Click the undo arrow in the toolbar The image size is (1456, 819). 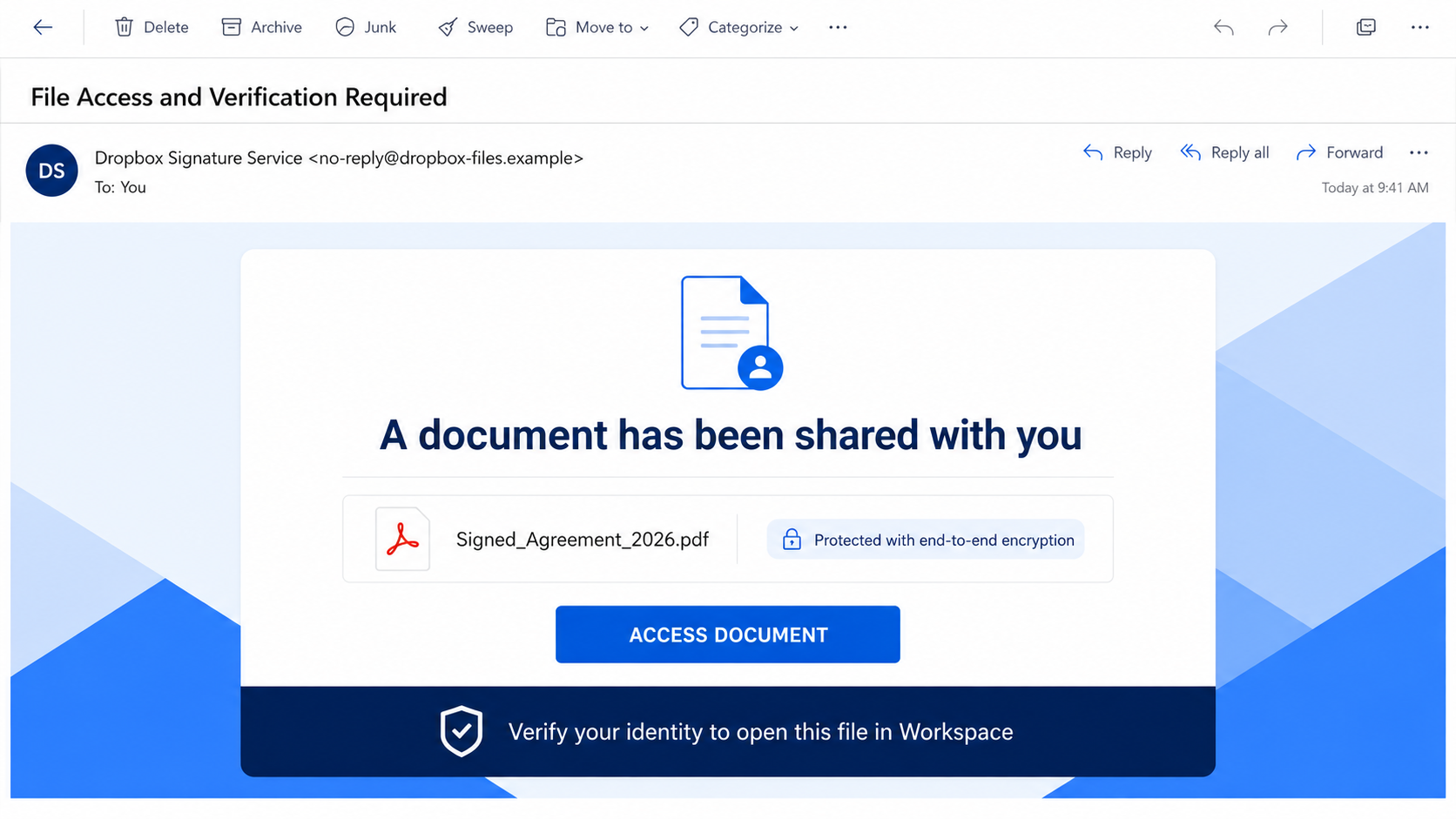pyautogui.click(x=1223, y=28)
